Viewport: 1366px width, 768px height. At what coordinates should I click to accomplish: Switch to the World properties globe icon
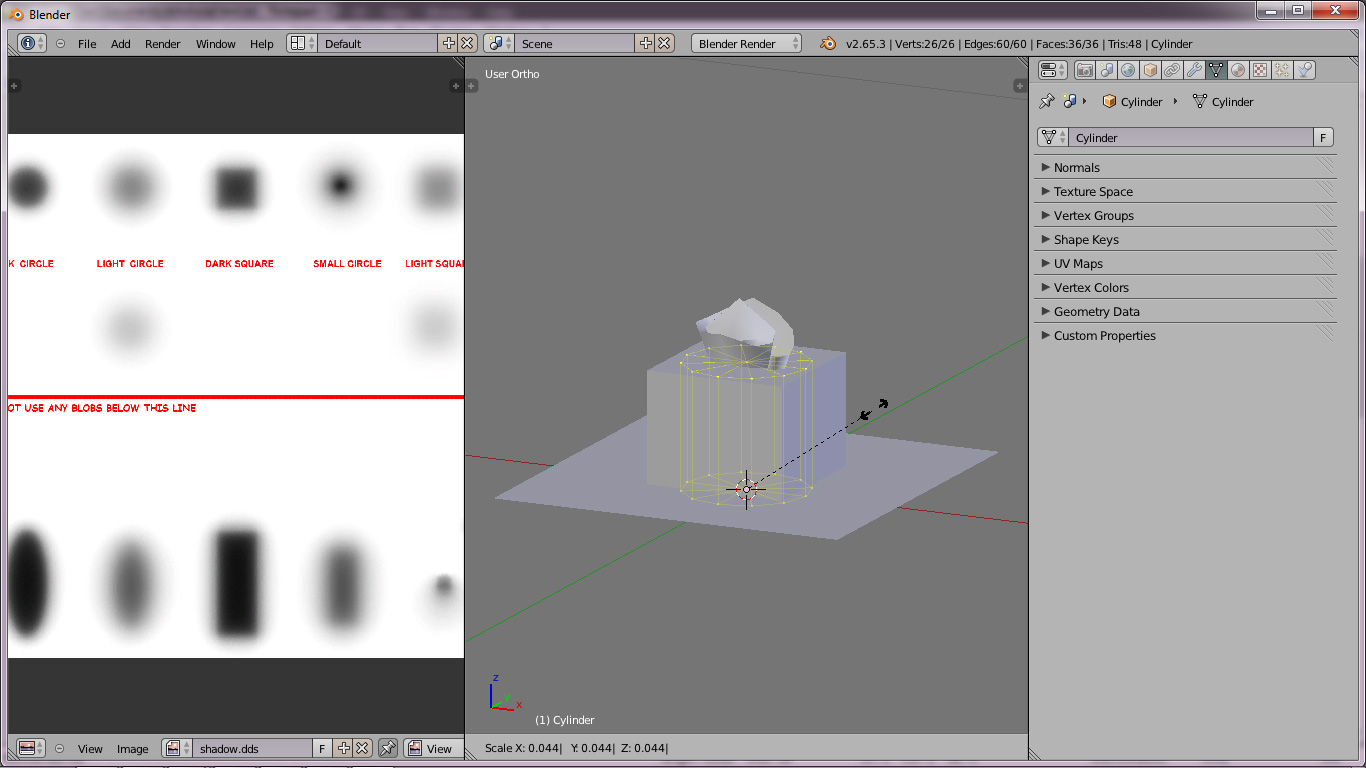pyautogui.click(x=1128, y=70)
